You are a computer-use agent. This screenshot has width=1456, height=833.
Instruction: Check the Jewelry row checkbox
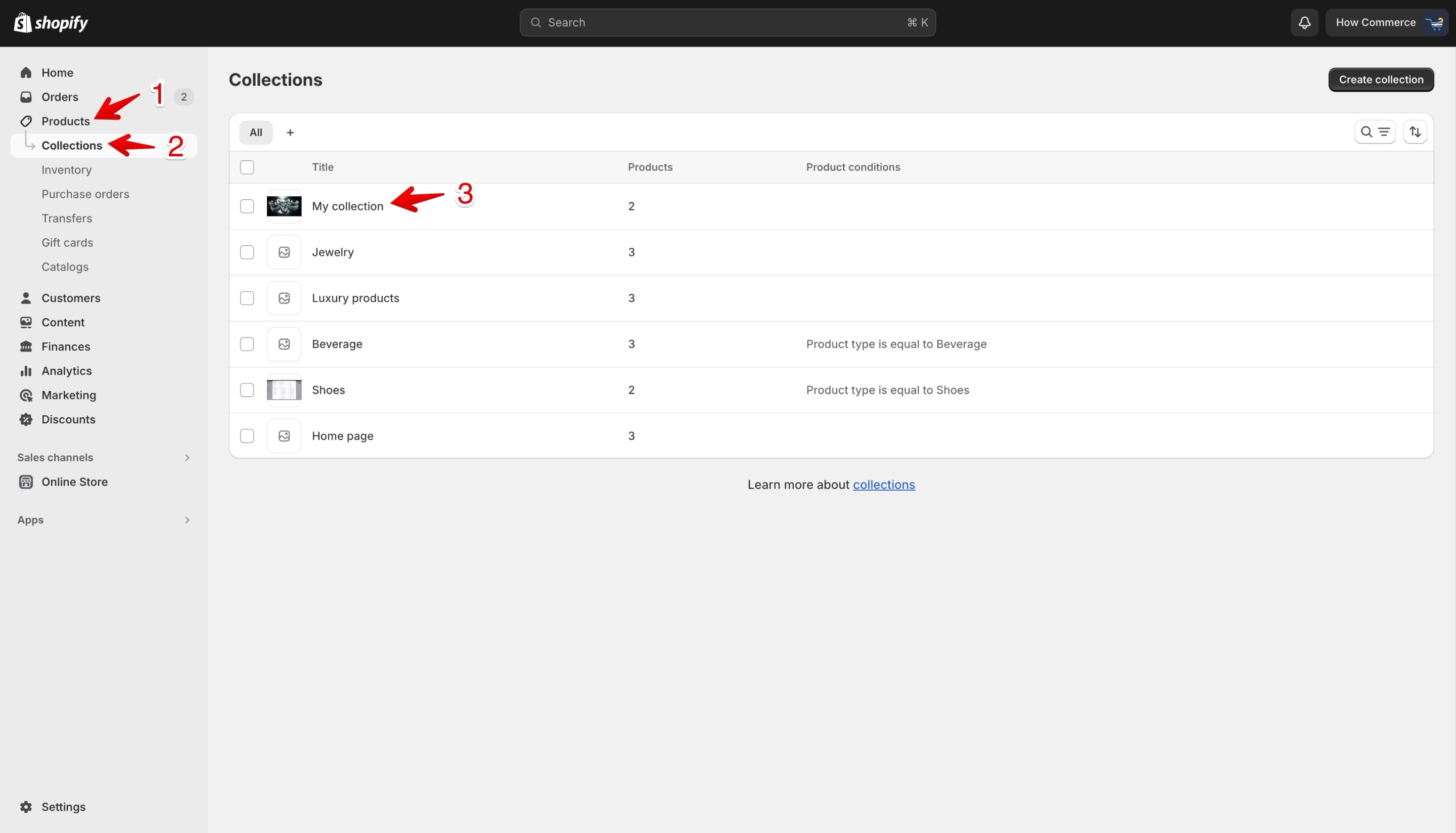(247, 252)
